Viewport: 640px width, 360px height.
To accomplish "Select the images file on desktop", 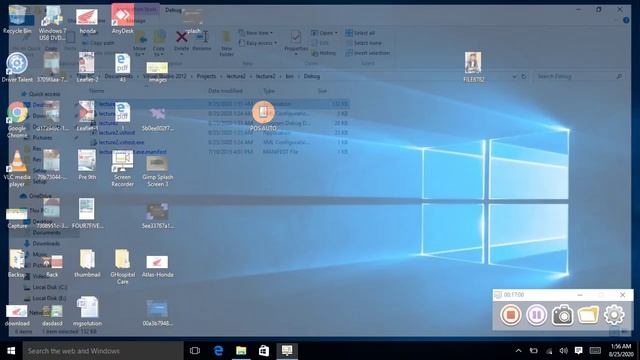I will pos(158,72).
